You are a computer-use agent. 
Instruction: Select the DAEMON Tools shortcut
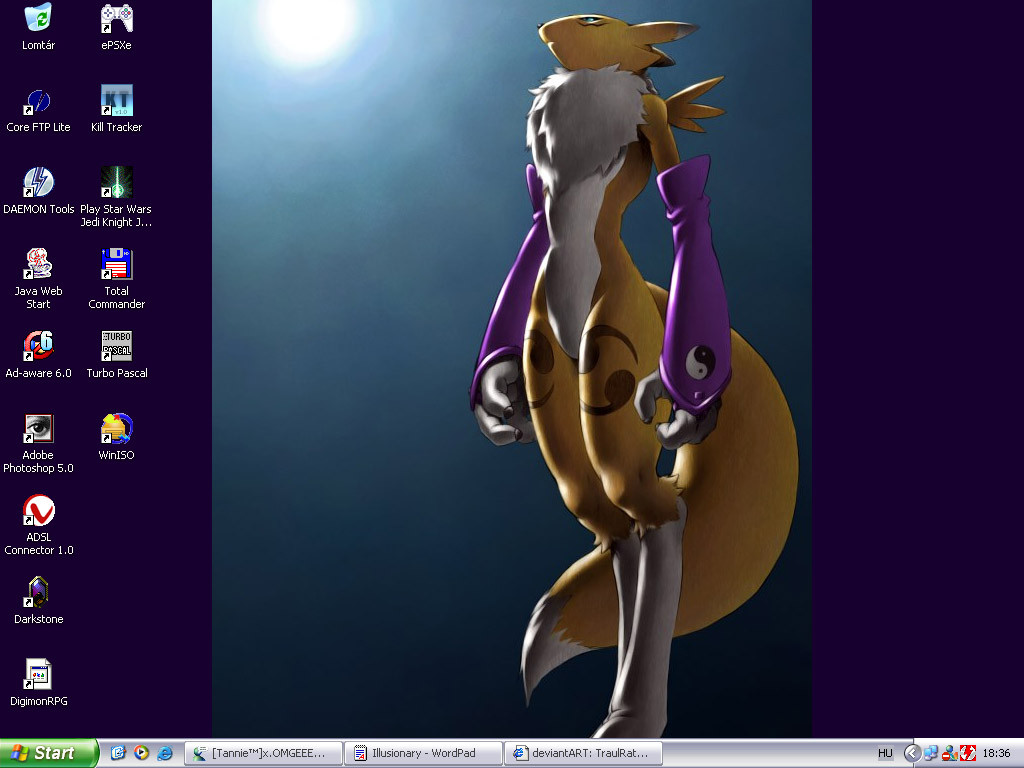(39, 191)
